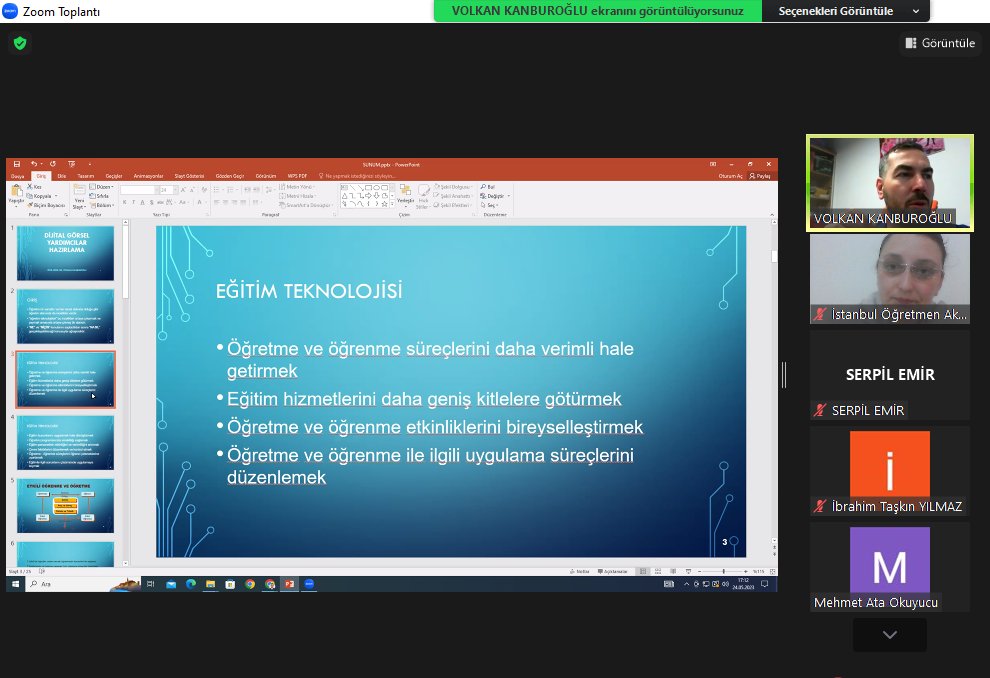Click Biçim Boyacısı format painter
The image size is (990, 678).
[x=46, y=205]
